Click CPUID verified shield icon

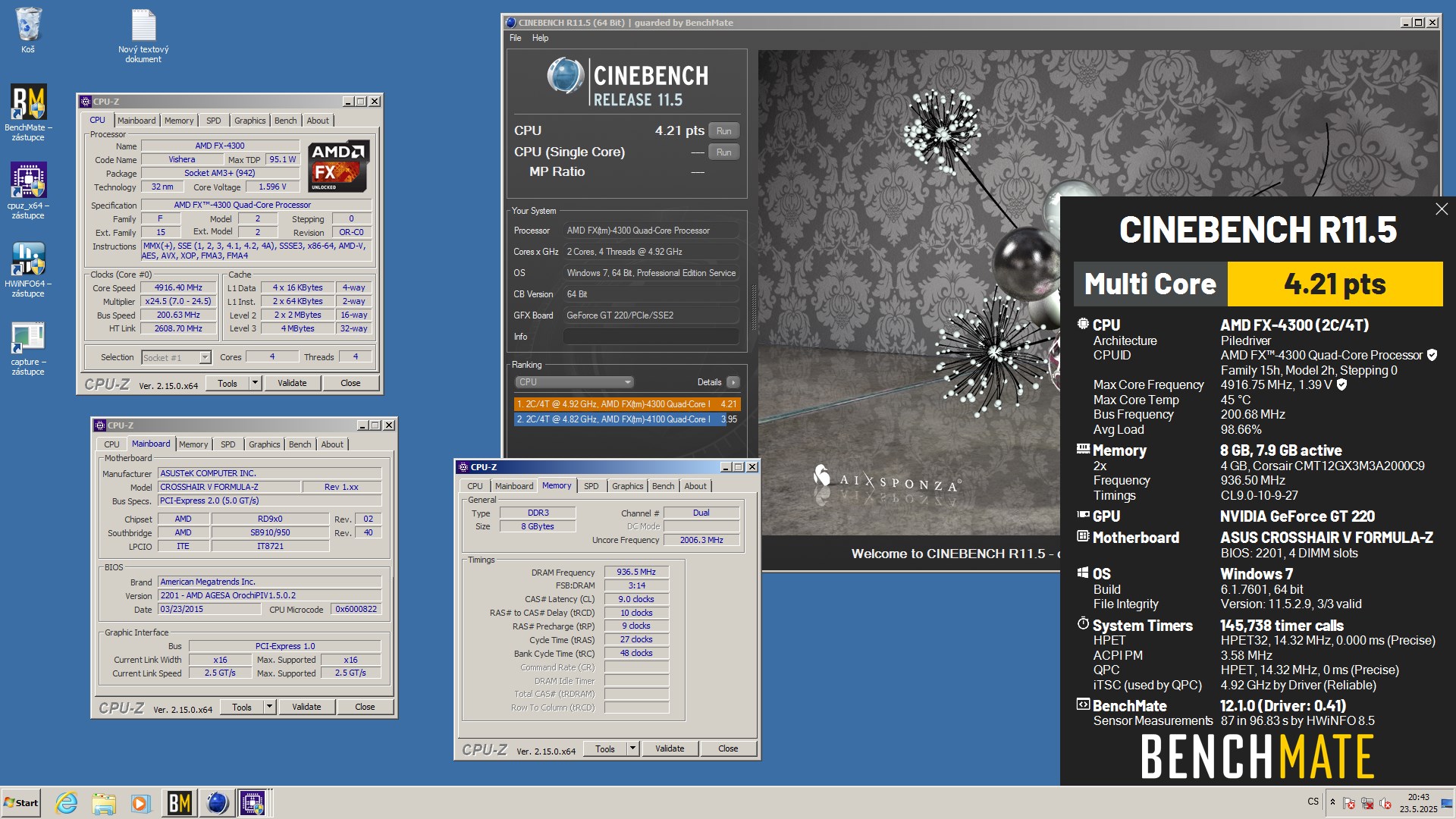tap(1432, 355)
